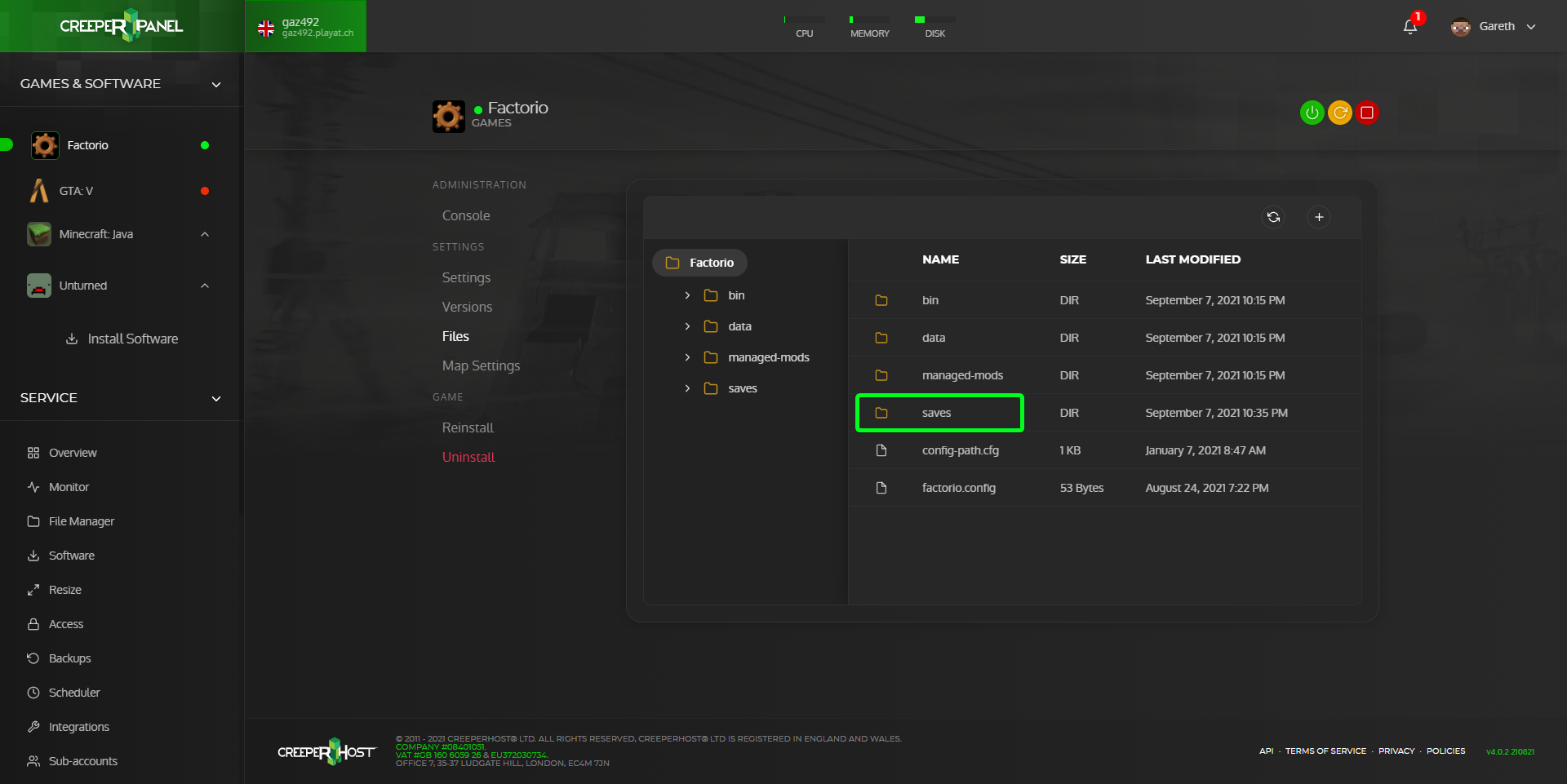Open the Overview service page
Viewport: 1567px width, 784px height.
(73, 453)
